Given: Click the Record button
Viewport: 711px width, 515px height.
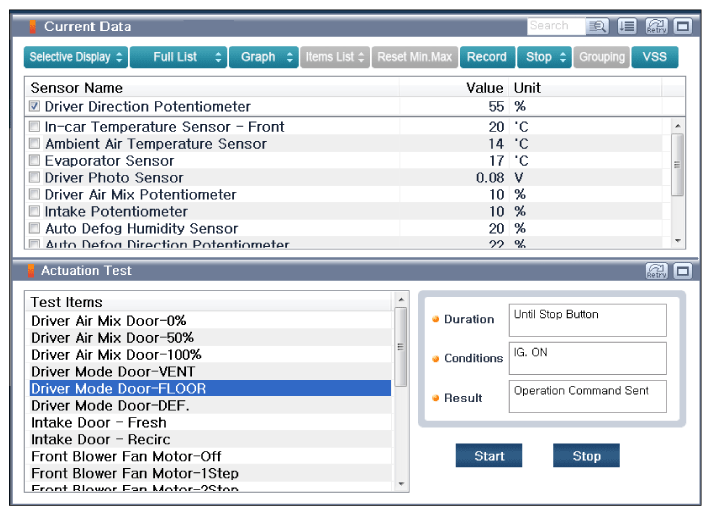Looking at the screenshot, I should [x=487, y=57].
